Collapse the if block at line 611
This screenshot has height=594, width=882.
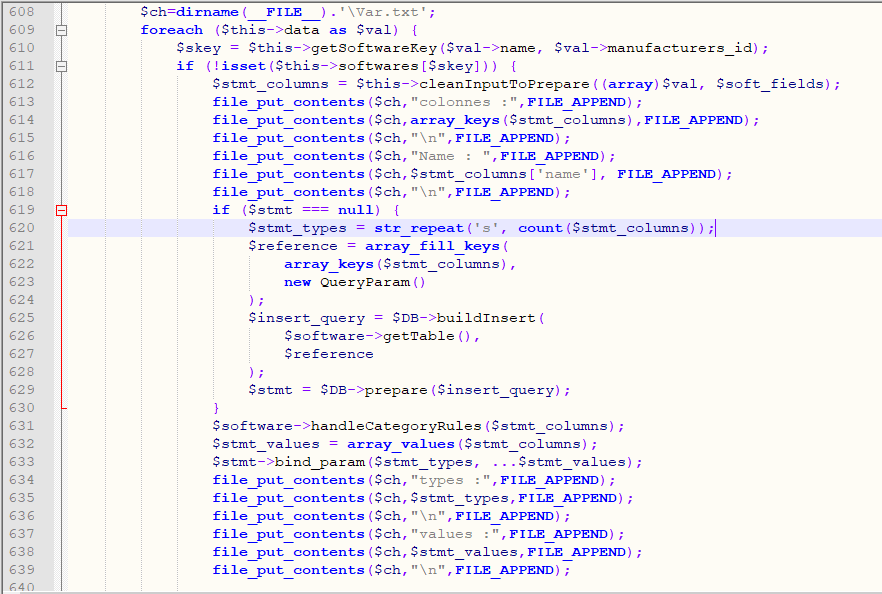62,65
